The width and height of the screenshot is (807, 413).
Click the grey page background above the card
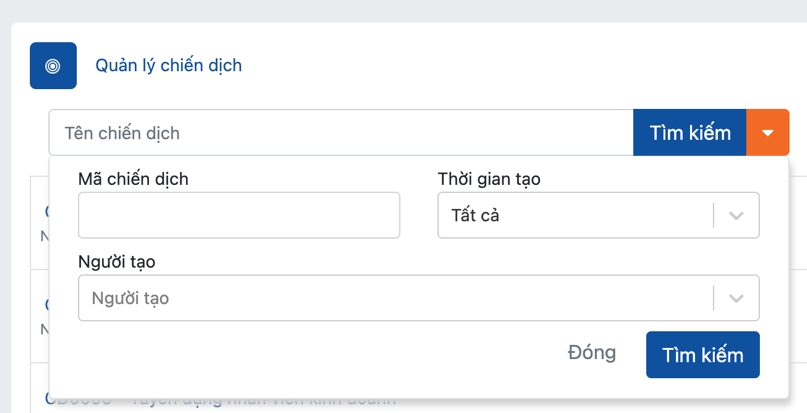[x=400, y=10]
